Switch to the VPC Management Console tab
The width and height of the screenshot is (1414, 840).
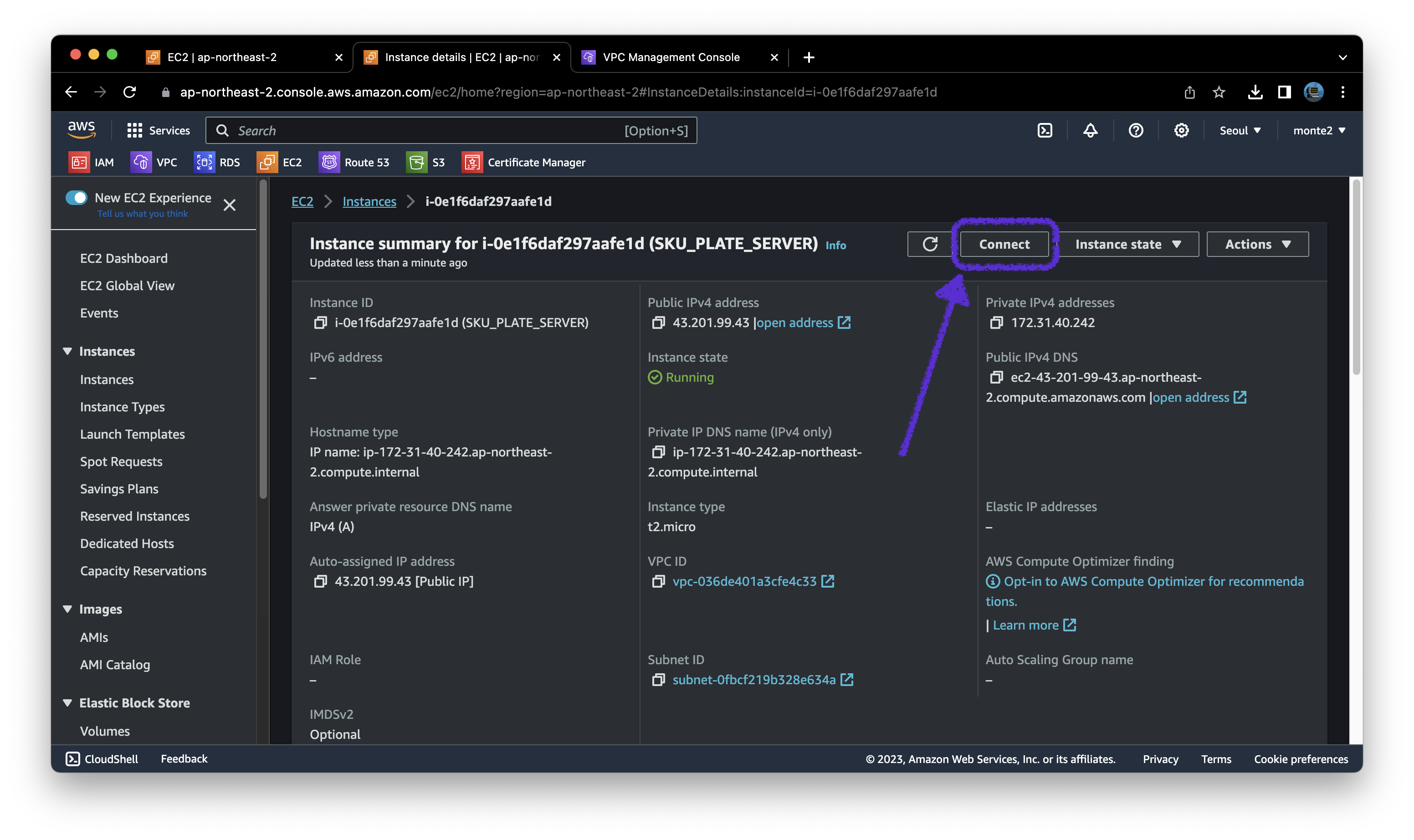pos(671,57)
